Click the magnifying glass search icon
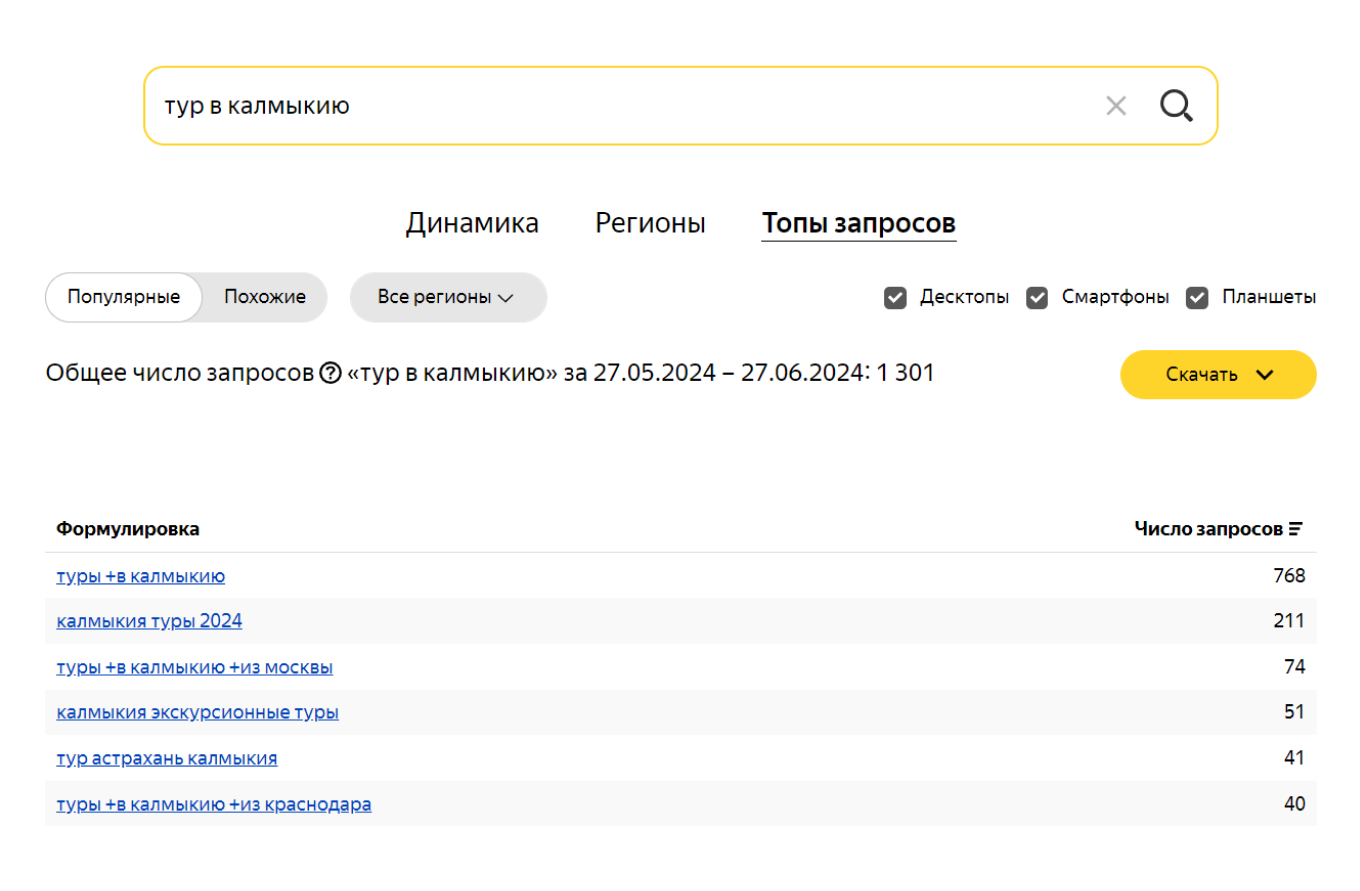Screen dimensions: 1360x891 tap(1176, 105)
